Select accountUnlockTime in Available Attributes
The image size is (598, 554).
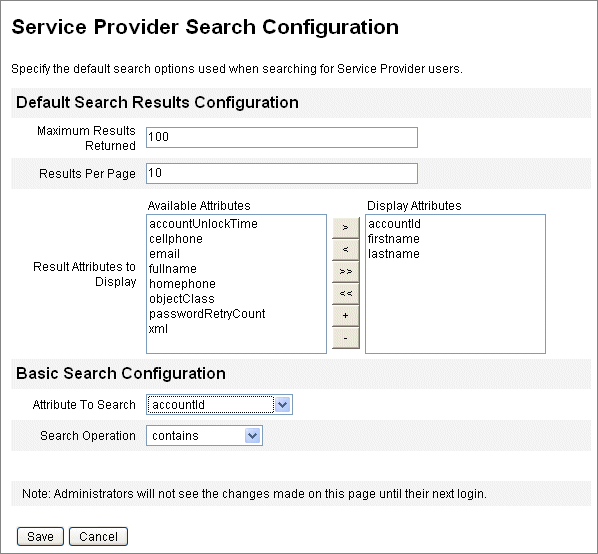point(203,224)
